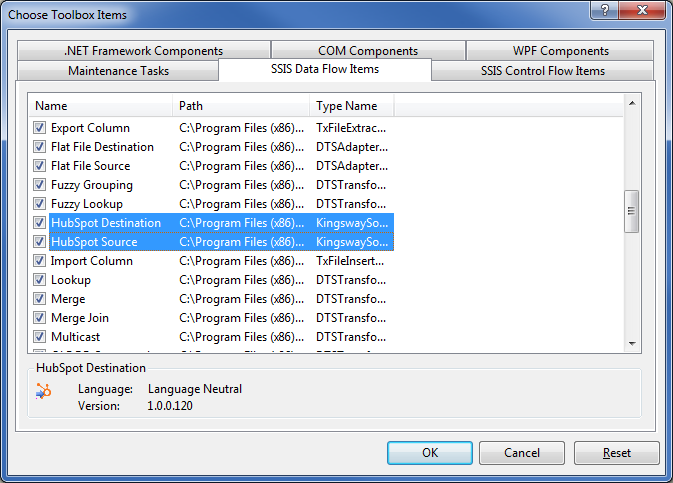This screenshot has height=483, width=673.
Task: Toggle the HubSpot Destination checkbox
Action: pyautogui.click(x=39, y=222)
